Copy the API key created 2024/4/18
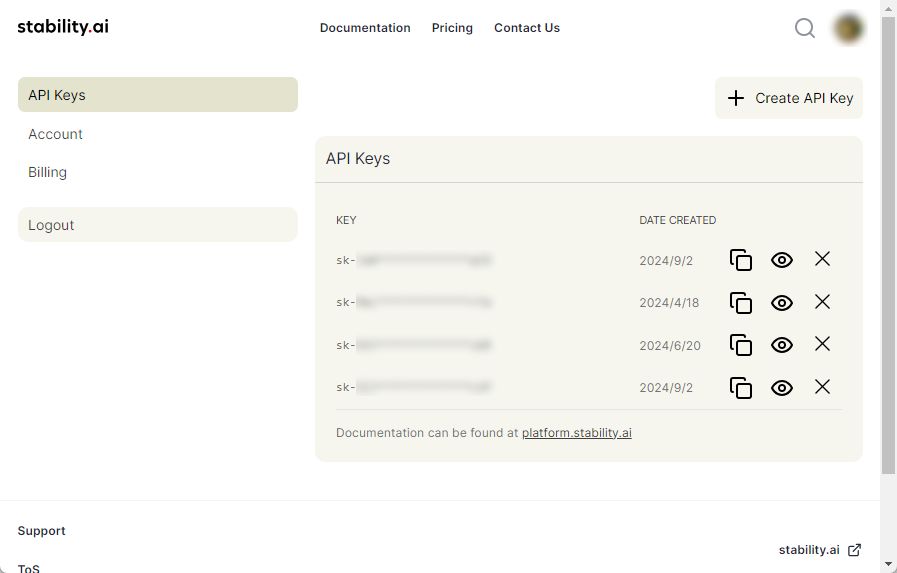Screen dimensions: 897x573 click(741, 303)
